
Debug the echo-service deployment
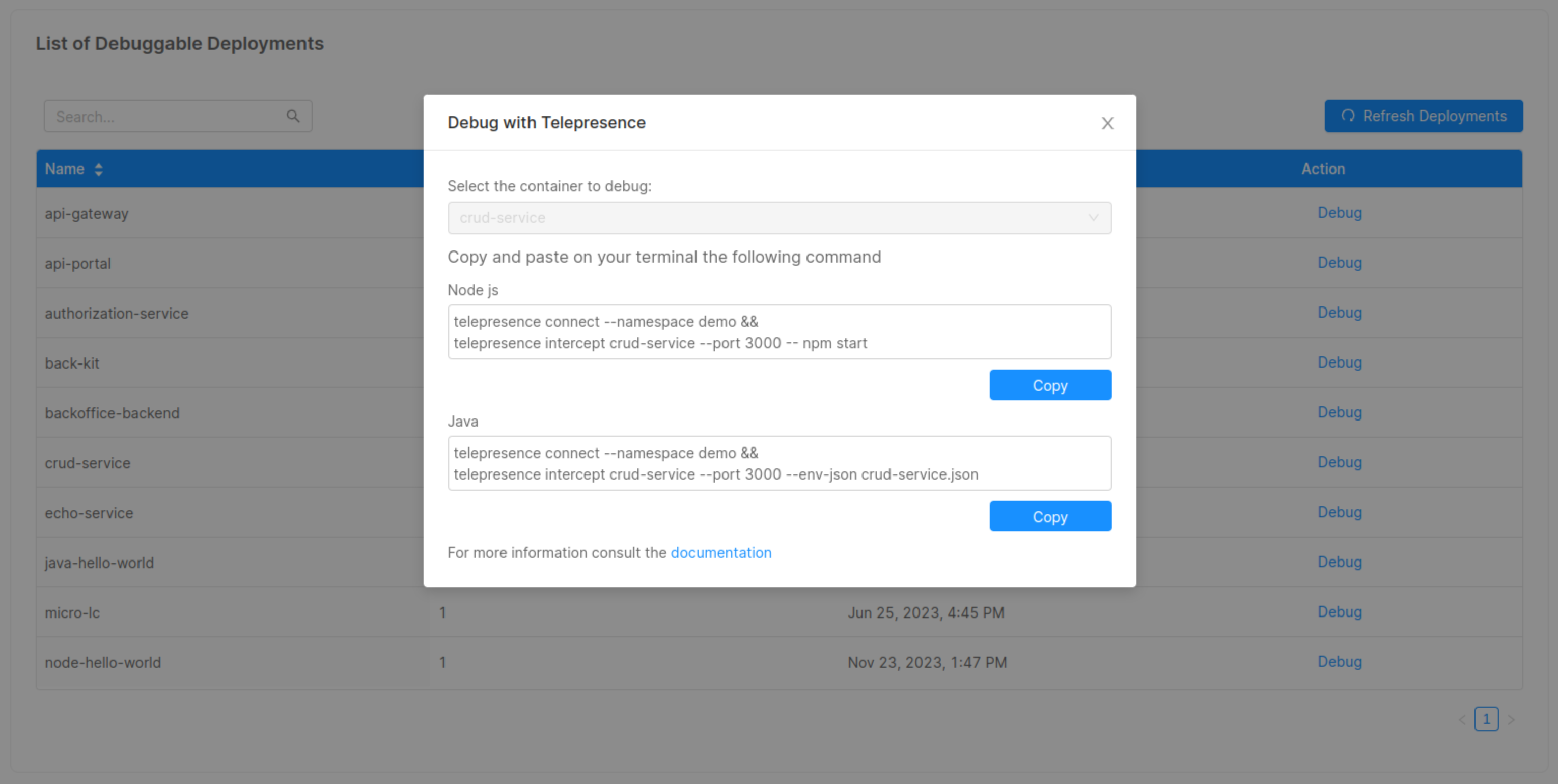coord(1339,512)
